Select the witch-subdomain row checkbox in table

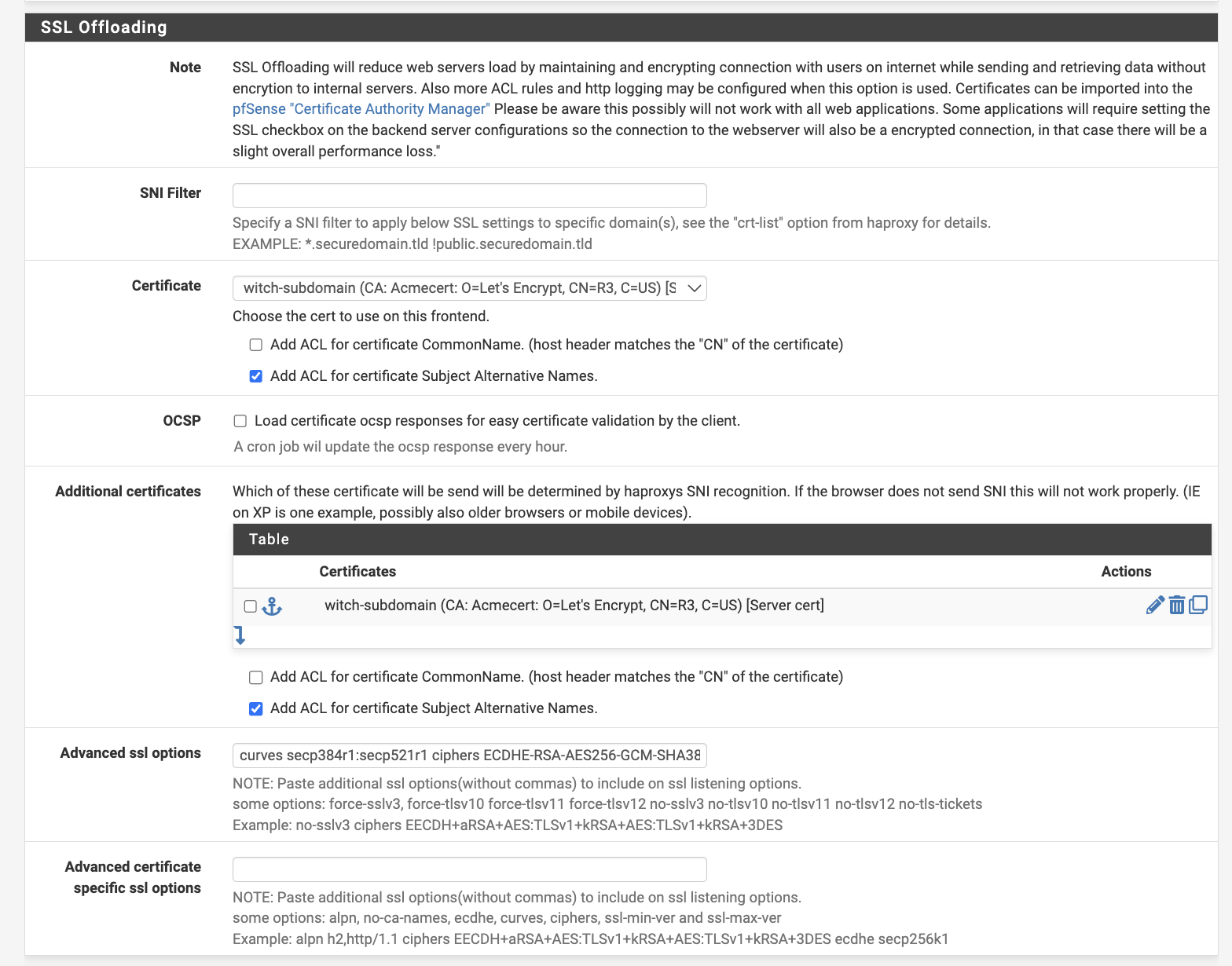coord(251,606)
